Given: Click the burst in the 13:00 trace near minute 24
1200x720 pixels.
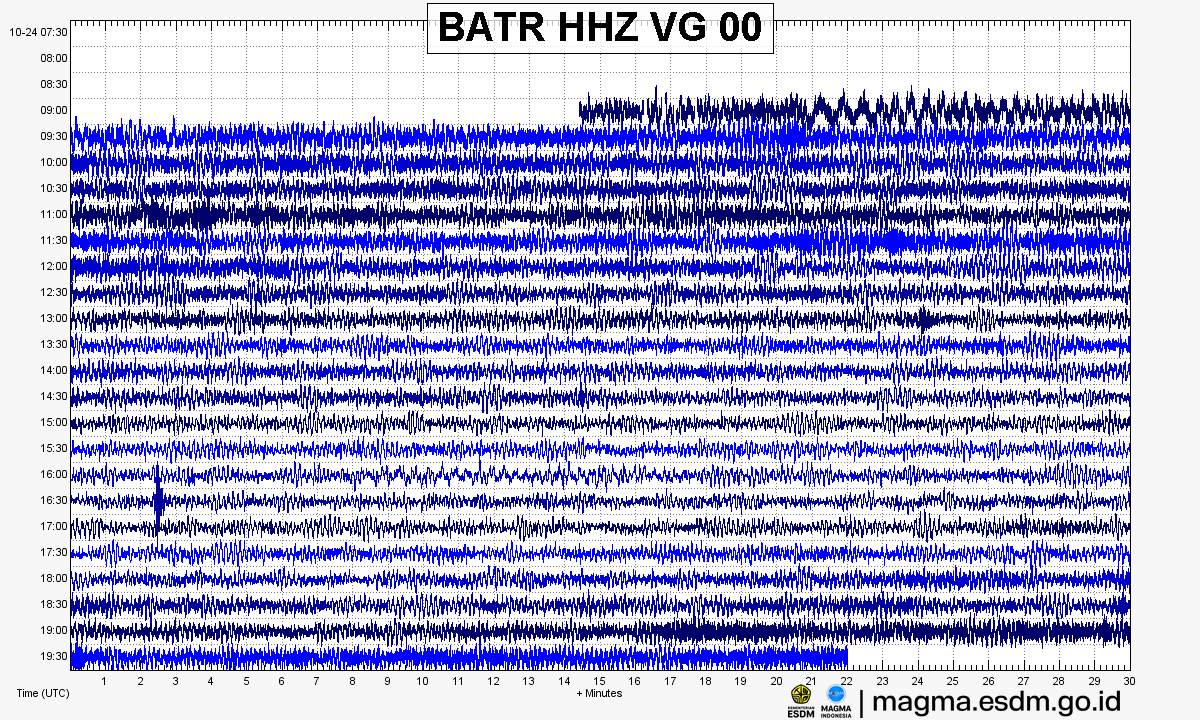Looking at the screenshot, I should [925, 319].
